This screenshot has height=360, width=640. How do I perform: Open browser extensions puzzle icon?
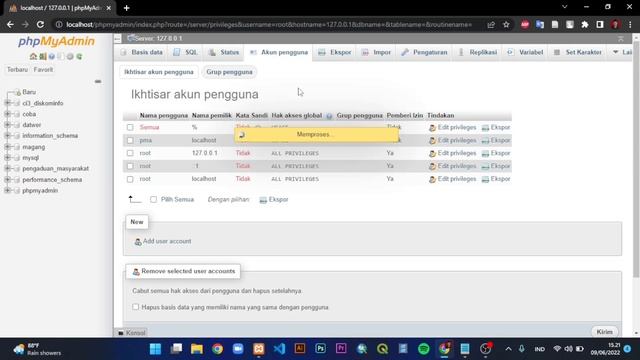584,24
